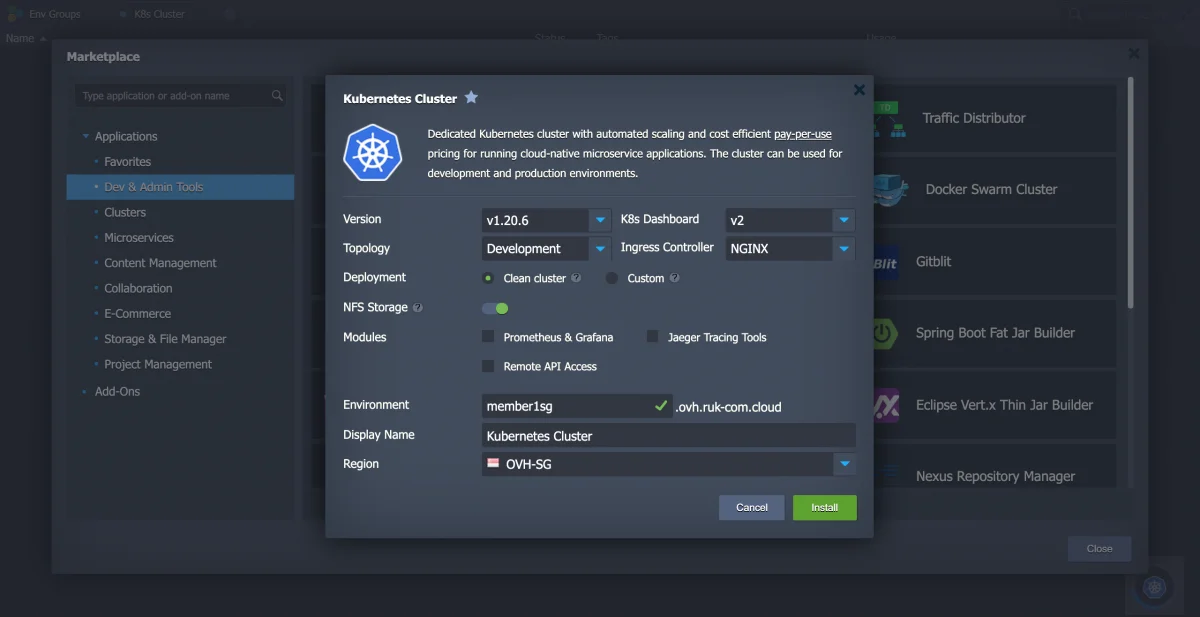Click the Docker Swarm Cluster whale icon

[889, 190]
